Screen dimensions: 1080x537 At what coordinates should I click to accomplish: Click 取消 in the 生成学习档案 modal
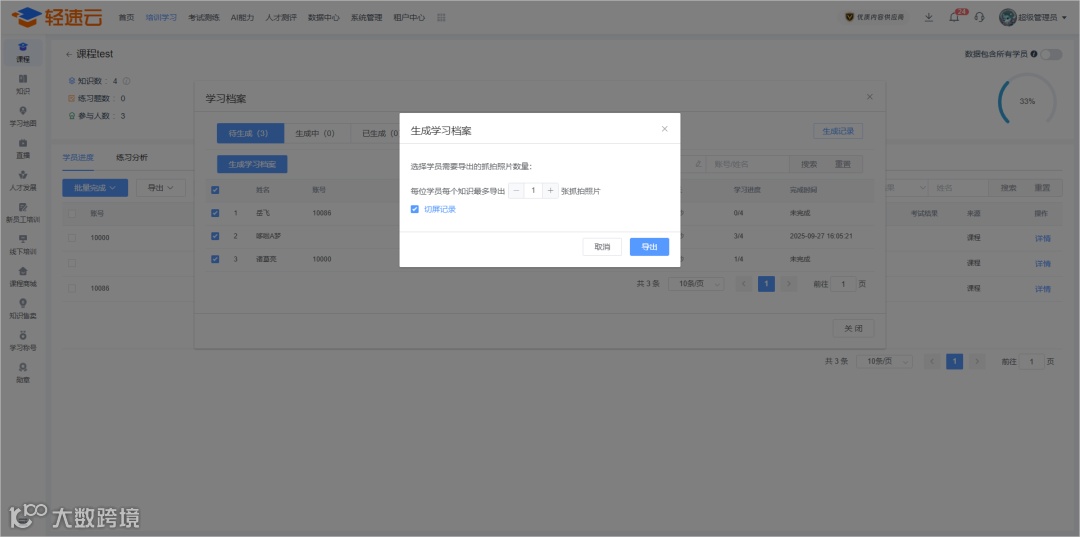(x=602, y=247)
